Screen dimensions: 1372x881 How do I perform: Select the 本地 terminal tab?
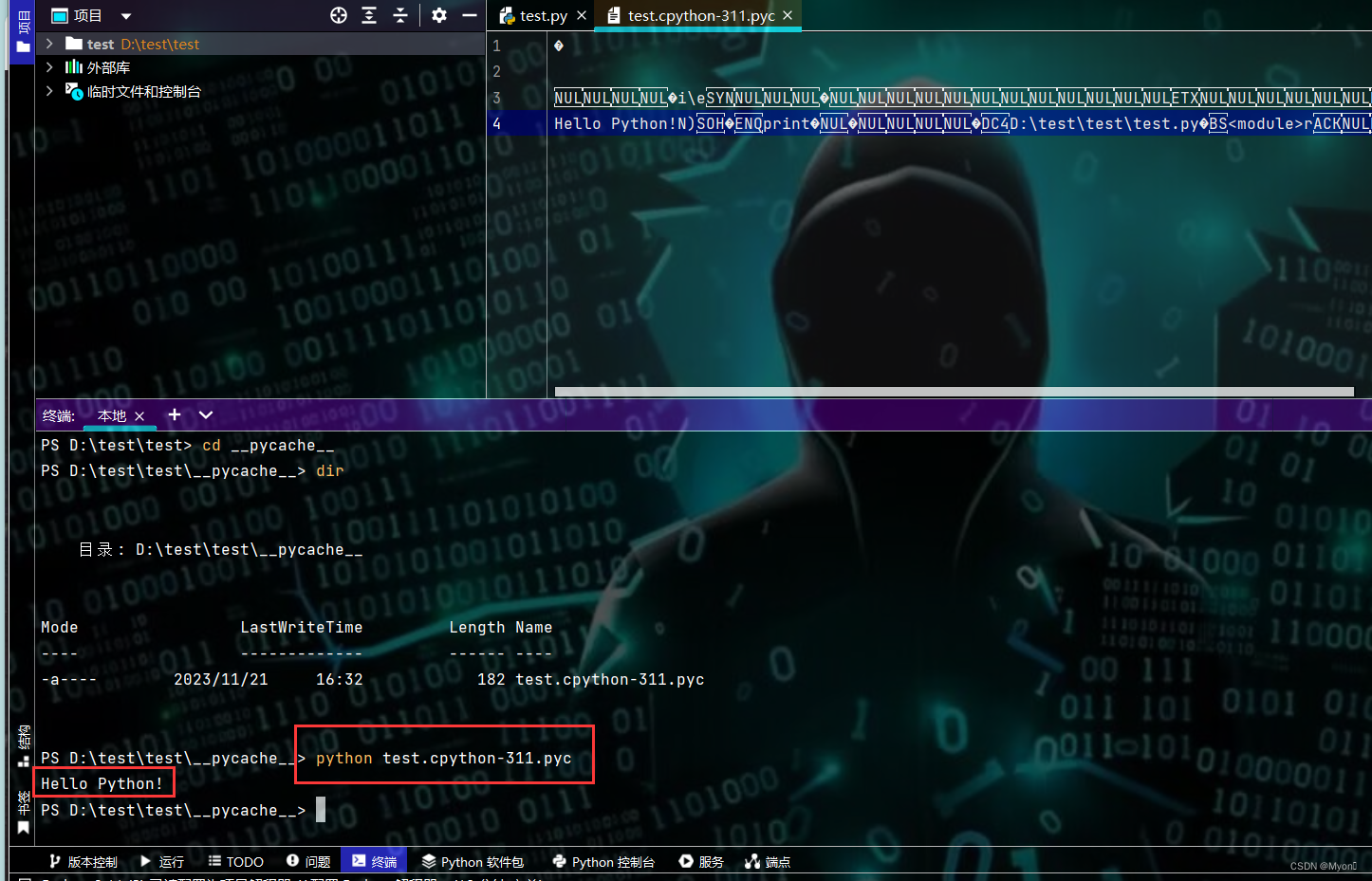[x=112, y=415]
